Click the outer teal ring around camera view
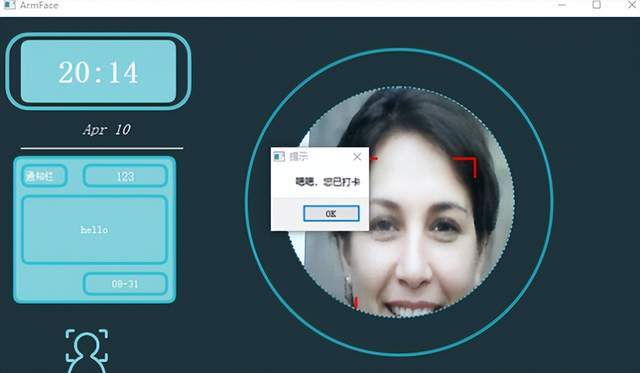Image resolution: width=640 pixels, height=373 pixels. [x=400, y=49]
